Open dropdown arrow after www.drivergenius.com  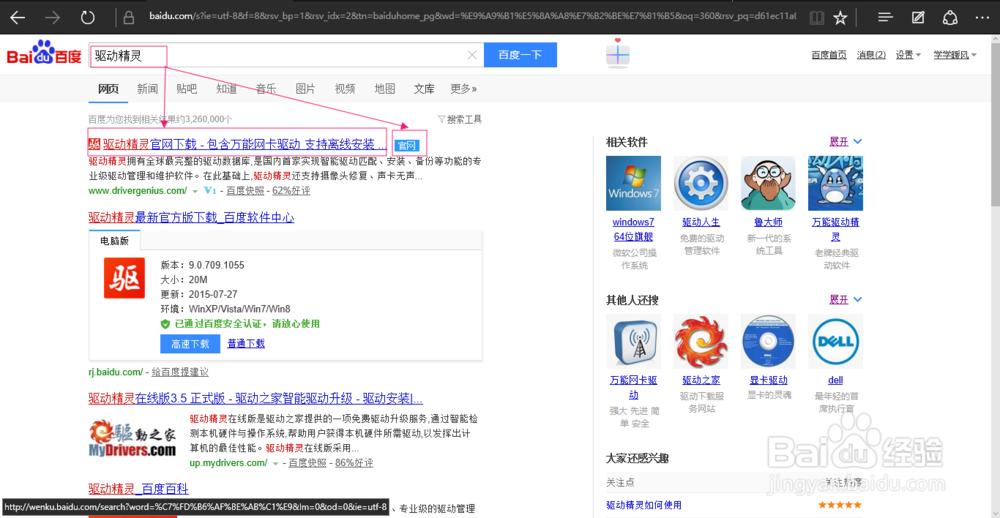click(x=195, y=191)
